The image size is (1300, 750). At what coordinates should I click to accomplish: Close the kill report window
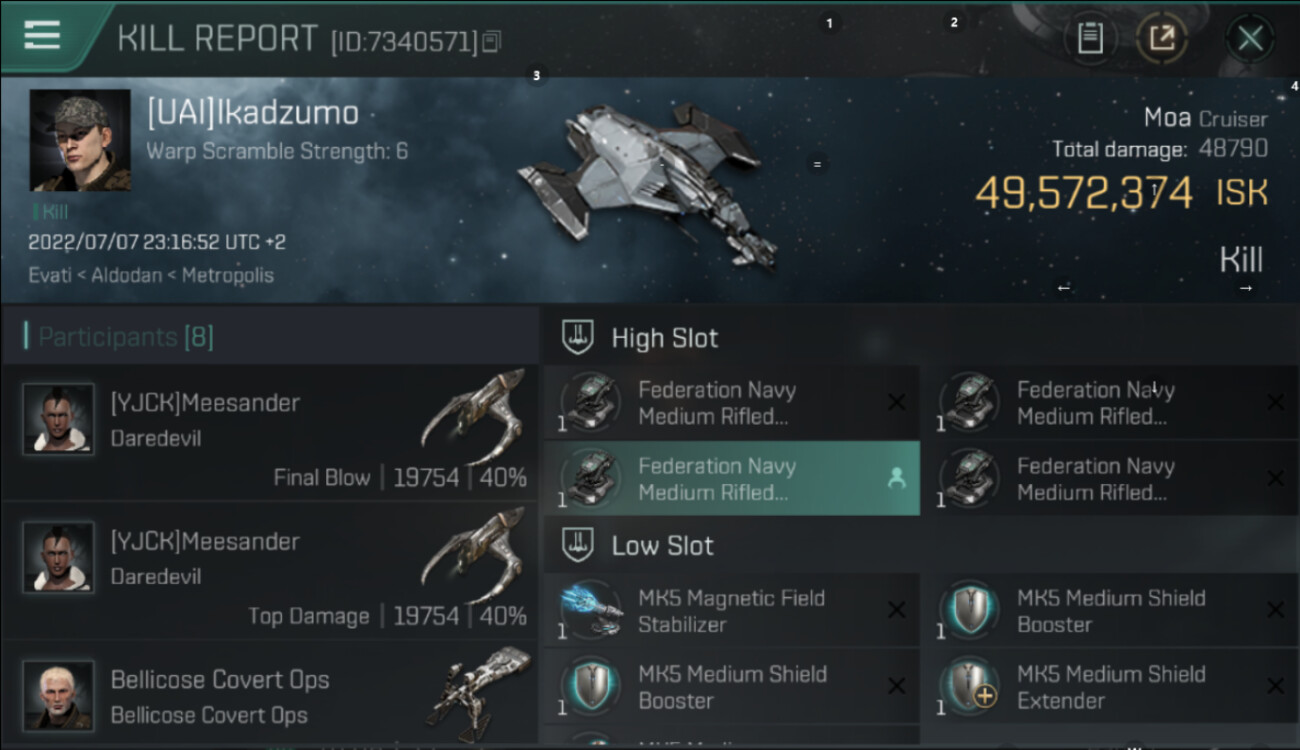pos(1250,39)
